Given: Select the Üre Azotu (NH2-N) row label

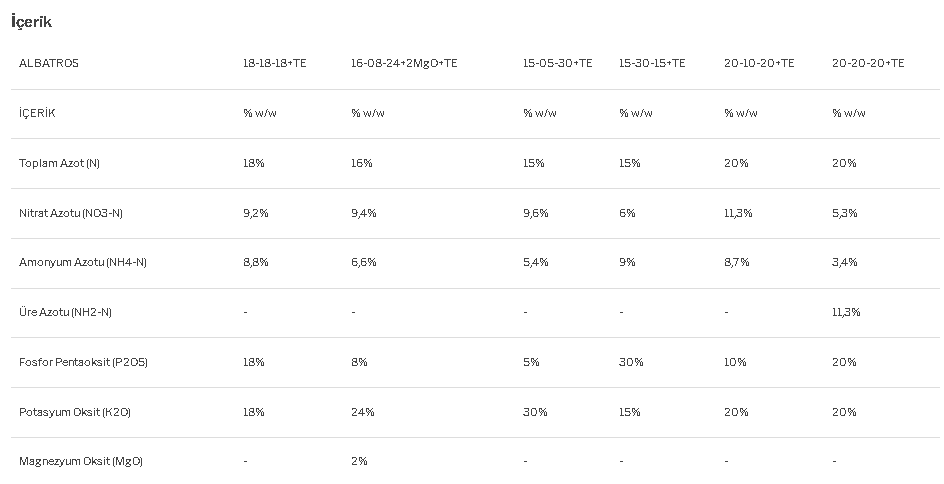Looking at the screenshot, I should [65, 312].
